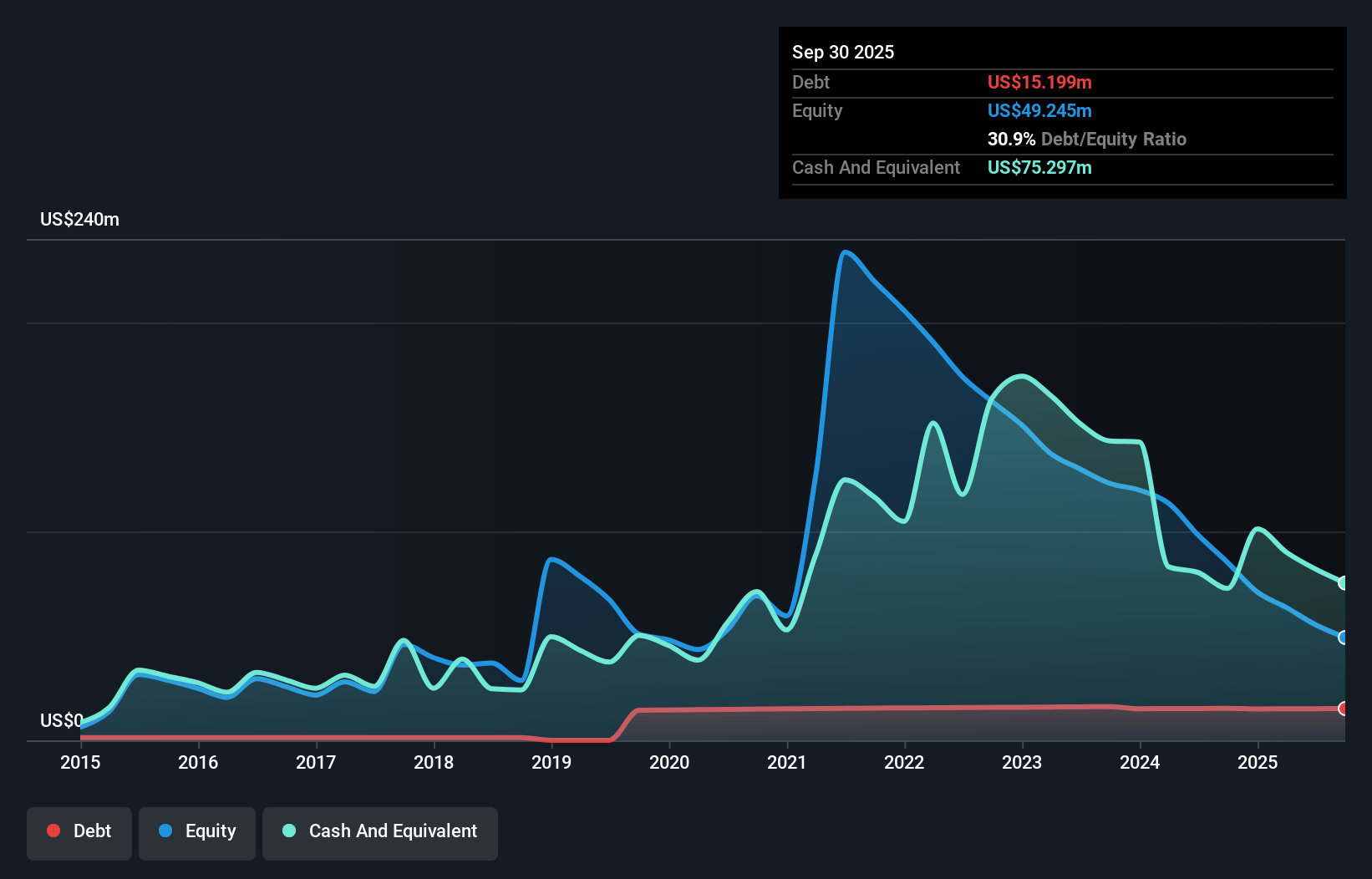Select the red debt endpoint marker on chart
This screenshot has width=1372, height=879.
tap(1343, 708)
